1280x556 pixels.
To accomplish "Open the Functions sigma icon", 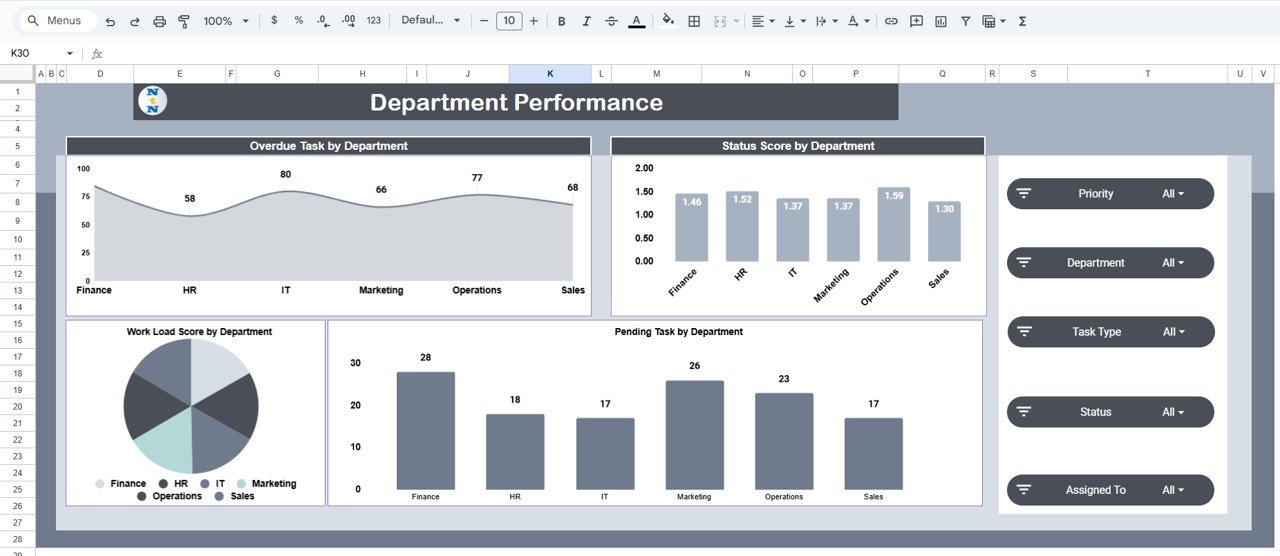I will (x=1022, y=21).
